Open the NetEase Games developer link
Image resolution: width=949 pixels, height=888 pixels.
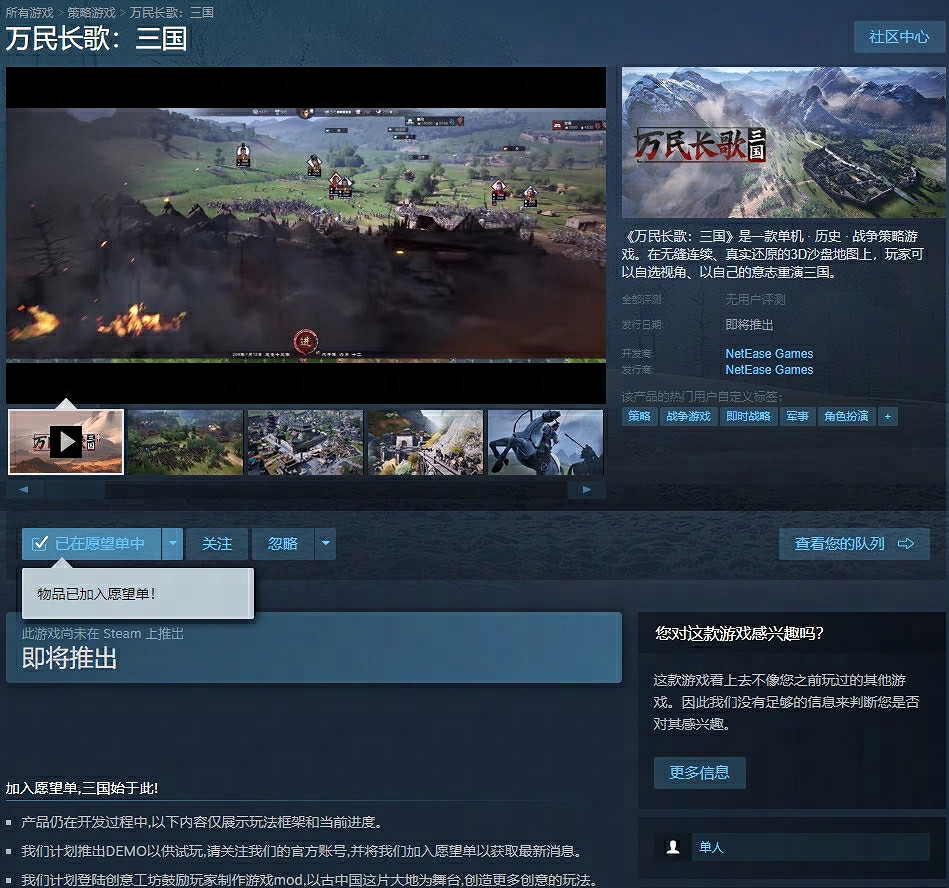tap(769, 353)
